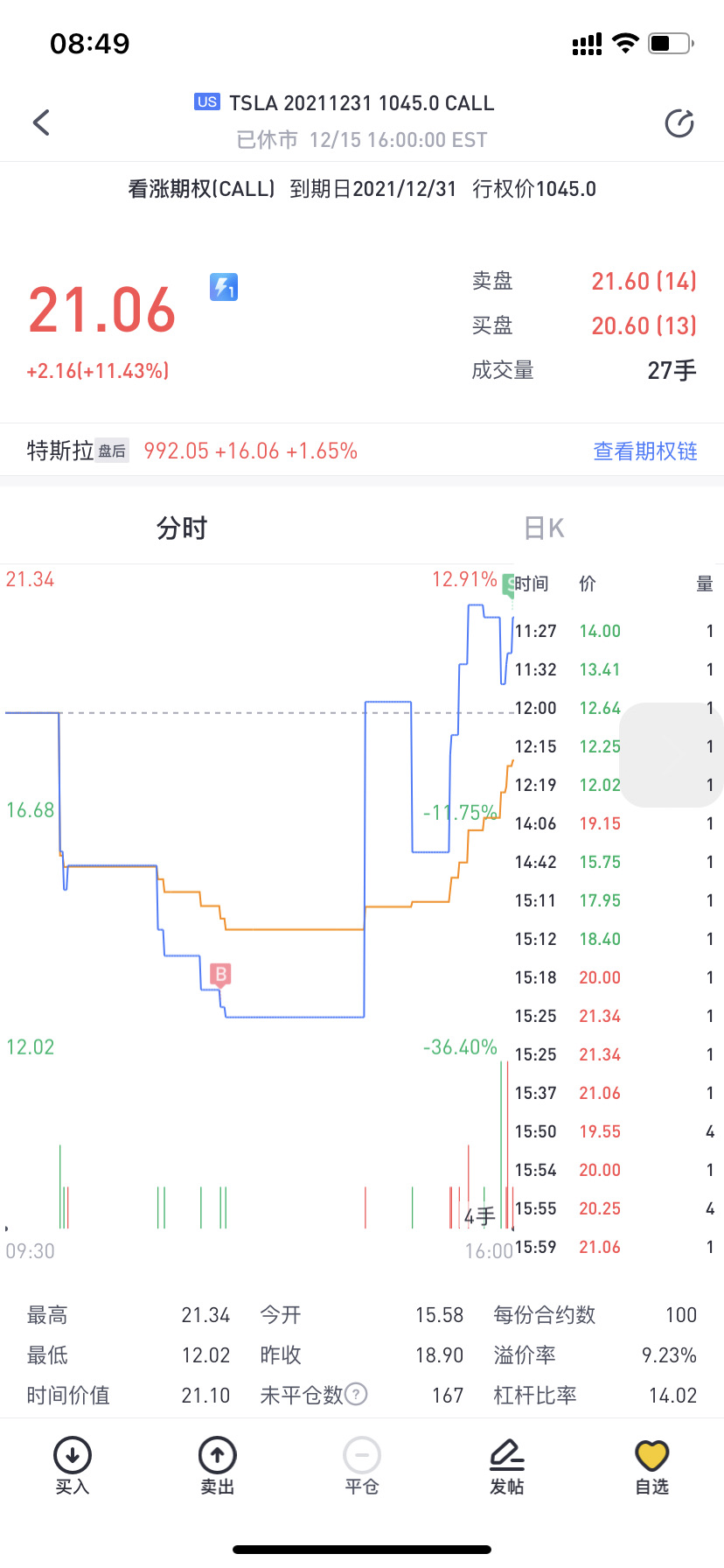Tap the red B buy marker on chart
The image size is (724, 1568).
click(x=221, y=974)
